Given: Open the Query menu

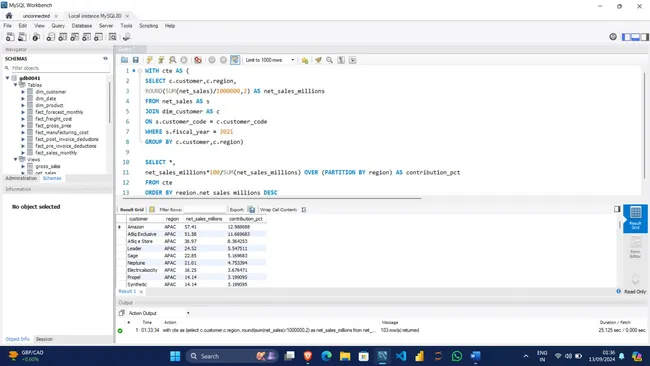Looking at the screenshot, I should point(58,26).
